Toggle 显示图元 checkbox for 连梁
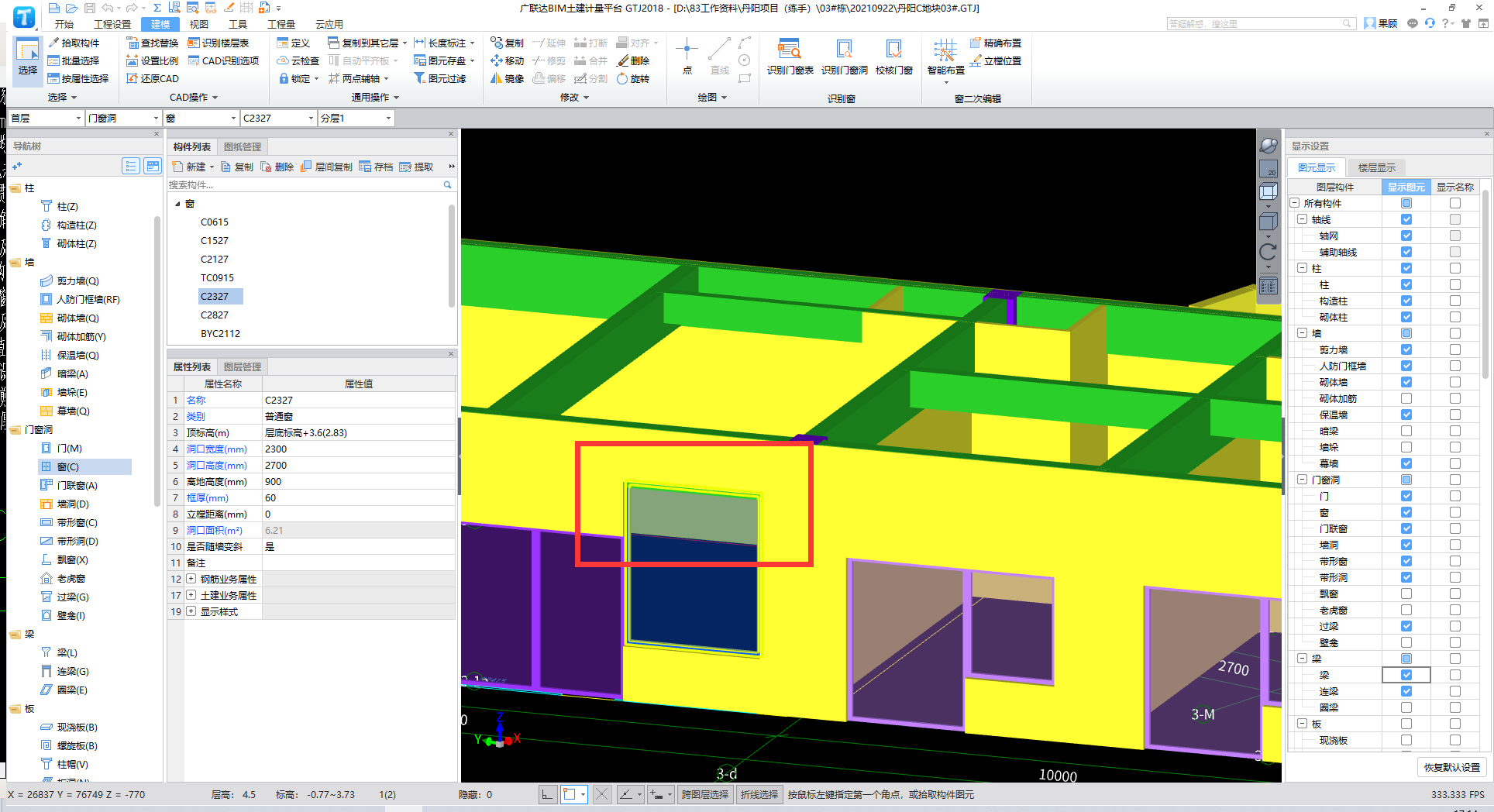Viewport: 1494px width, 812px height. click(1406, 691)
